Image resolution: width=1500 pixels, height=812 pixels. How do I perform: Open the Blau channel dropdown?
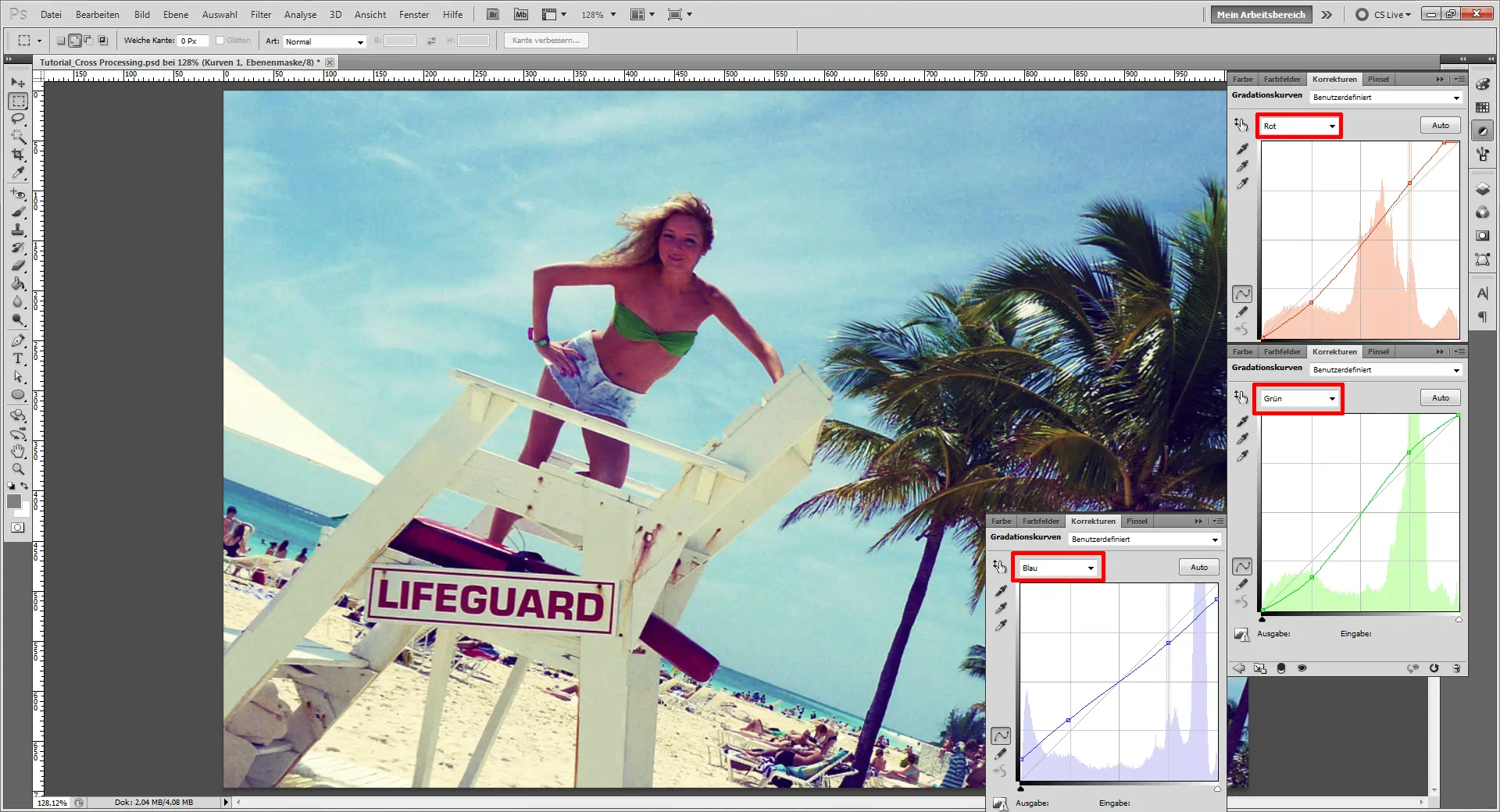(x=1058, y=568)
